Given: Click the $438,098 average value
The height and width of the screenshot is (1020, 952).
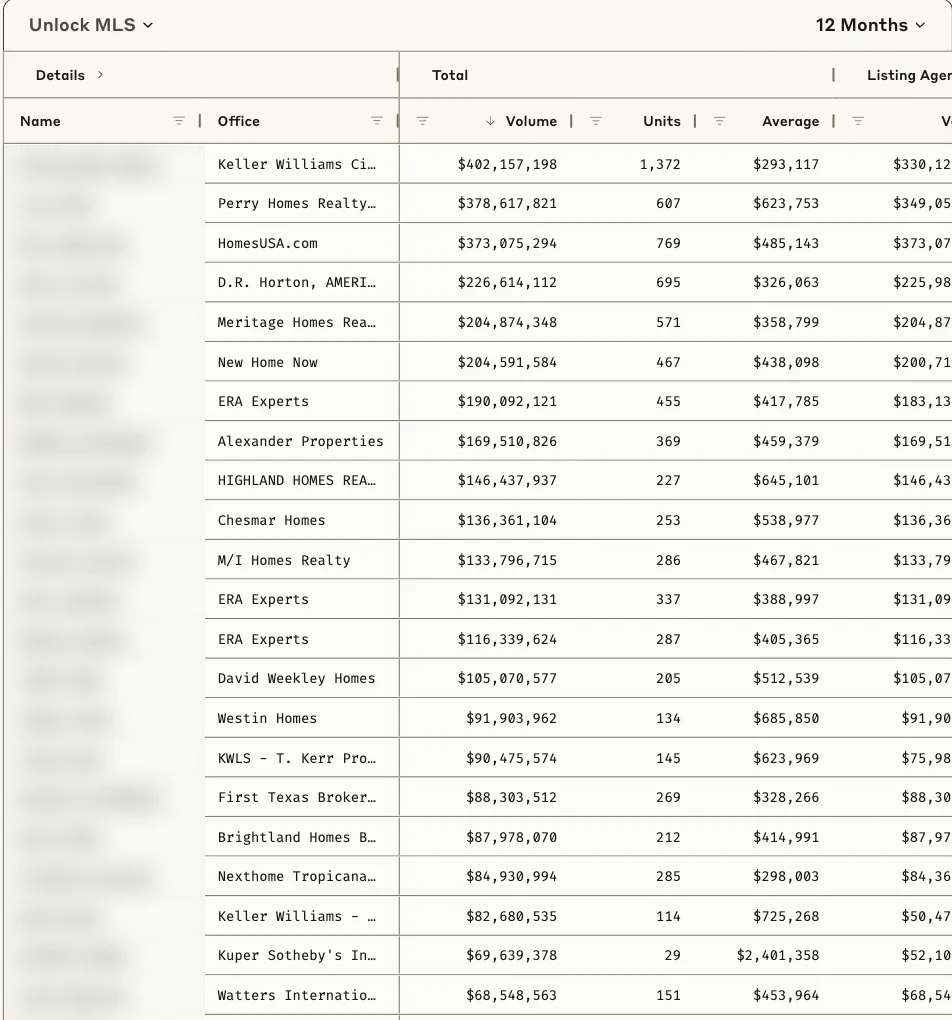Looking at the screenshot, I should tap(786, 362).
